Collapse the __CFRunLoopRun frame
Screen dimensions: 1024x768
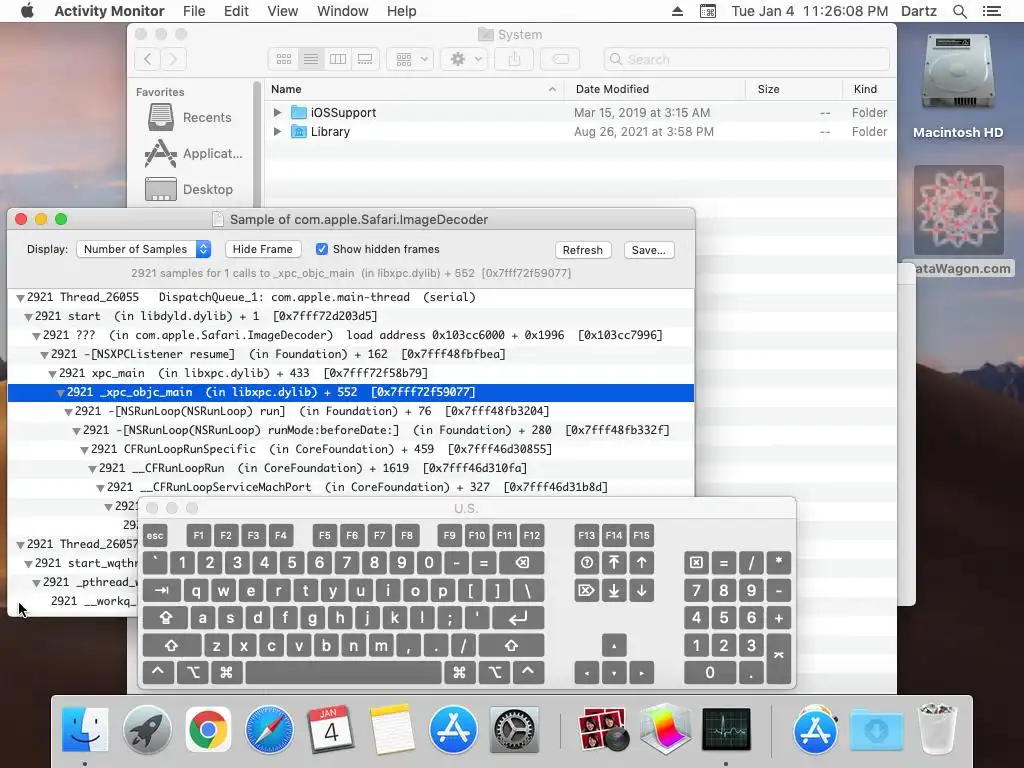(x=92, y=468)
